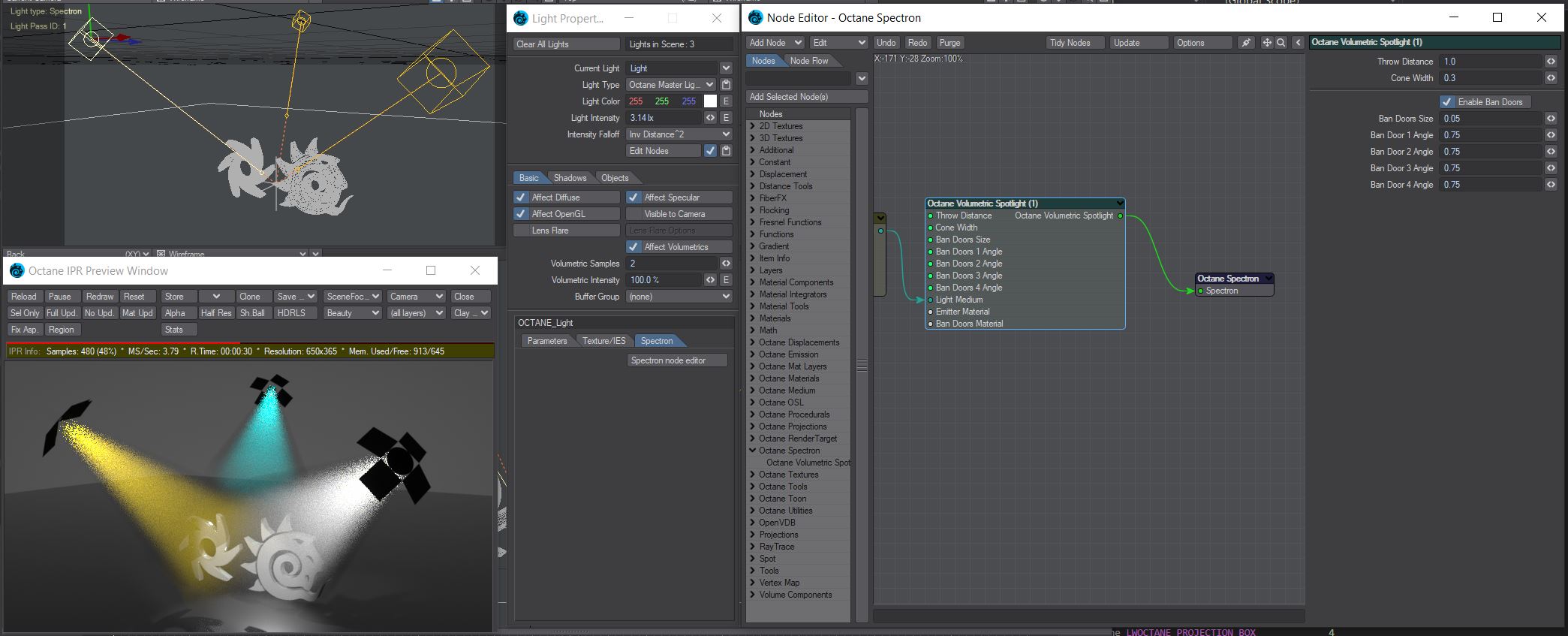This screenshot has height=636, width=1568.
Task: Click the pan/move arrows icon in Node Editor
Action: pos(1267,43)
